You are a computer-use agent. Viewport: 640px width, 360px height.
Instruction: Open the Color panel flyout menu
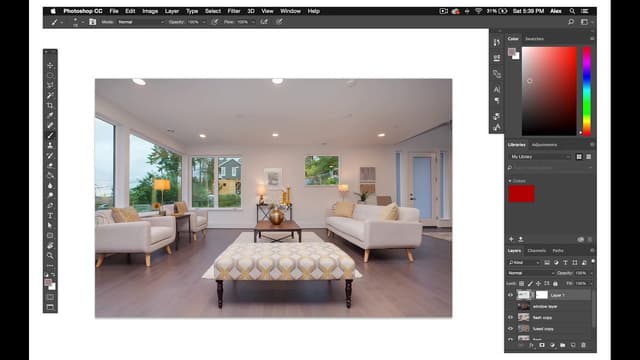tap(592, 39)
